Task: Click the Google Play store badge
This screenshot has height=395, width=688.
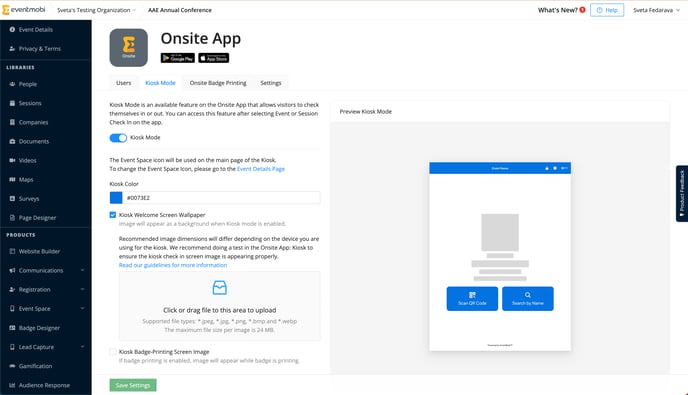Action: click(x=178, y=58)
